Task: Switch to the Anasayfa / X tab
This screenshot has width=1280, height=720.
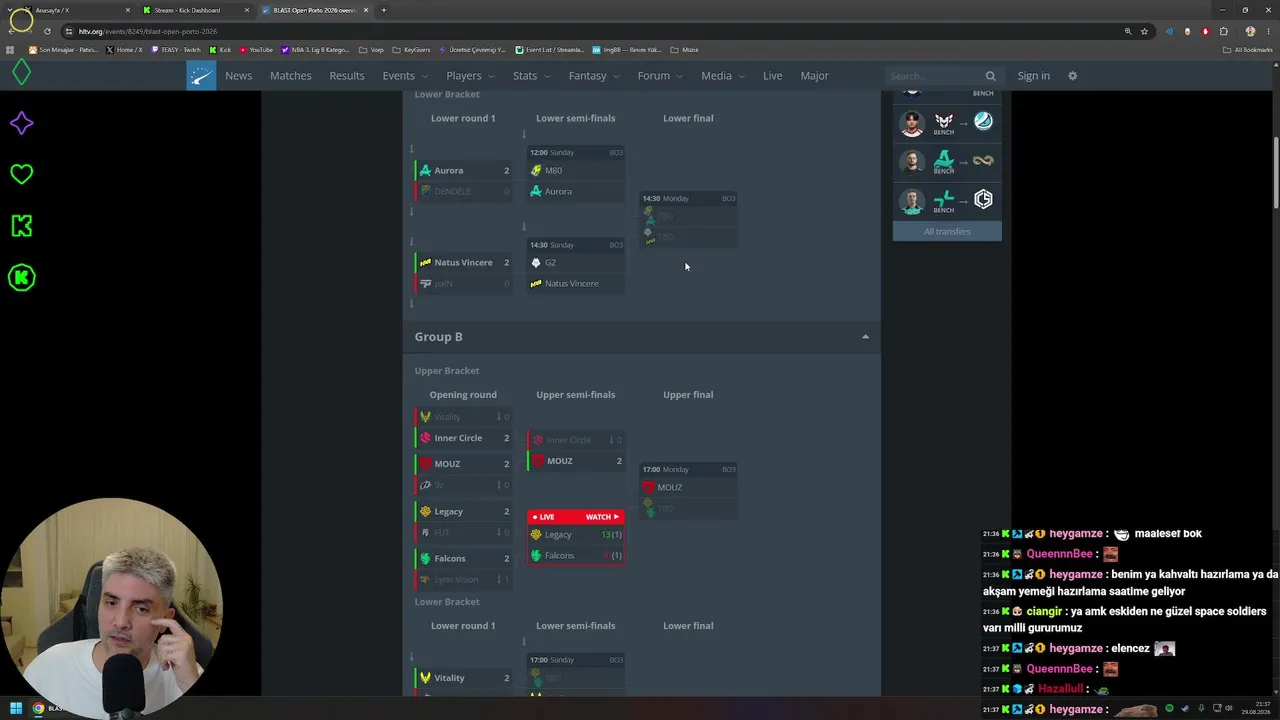Action: coord(76,10)
